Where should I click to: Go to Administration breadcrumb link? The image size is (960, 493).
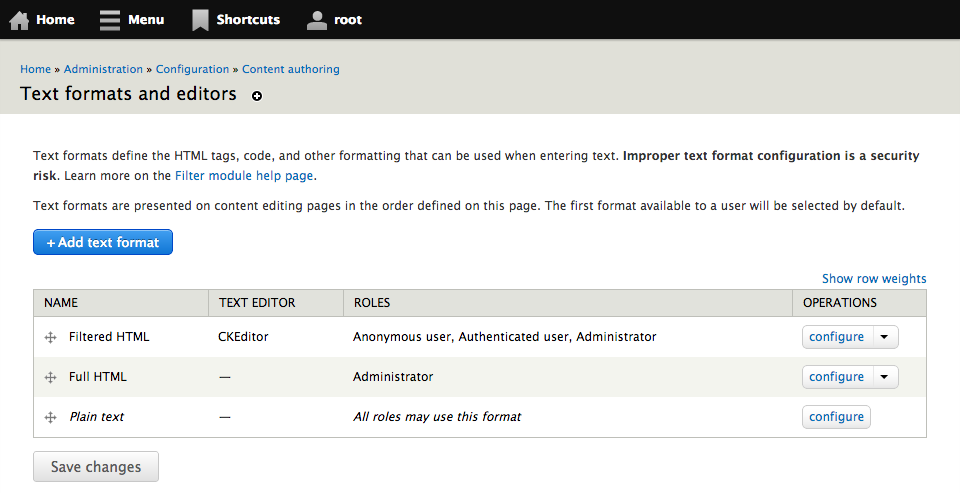click(x=103, y=69)
